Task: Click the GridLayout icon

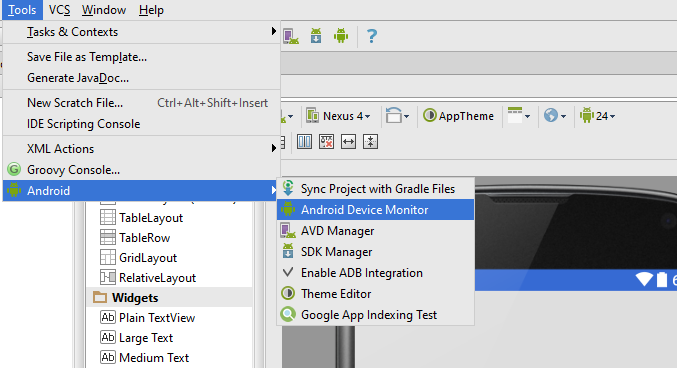Action: click(108, 257)
